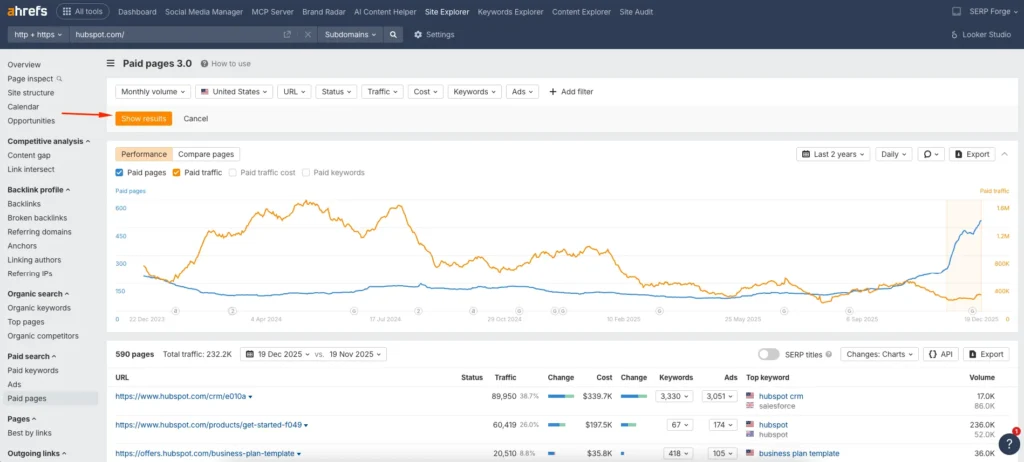Image resolution: width=1024 pixels, height=462 pixels.
Task: Uncheck the Paid pages checkbox
Action: tap(120, 173)
